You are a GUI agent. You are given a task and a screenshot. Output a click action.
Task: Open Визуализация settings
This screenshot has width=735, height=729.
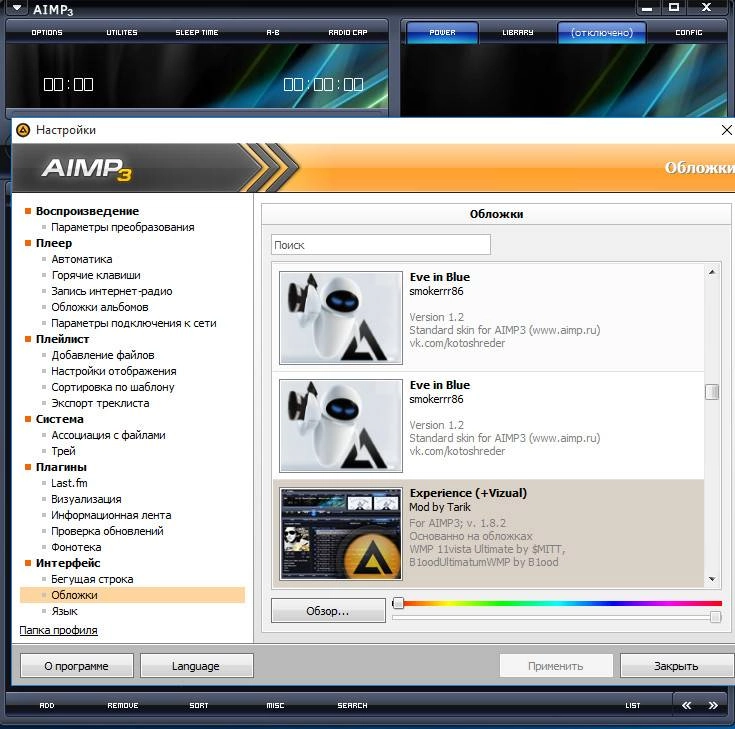pos(86,499)
